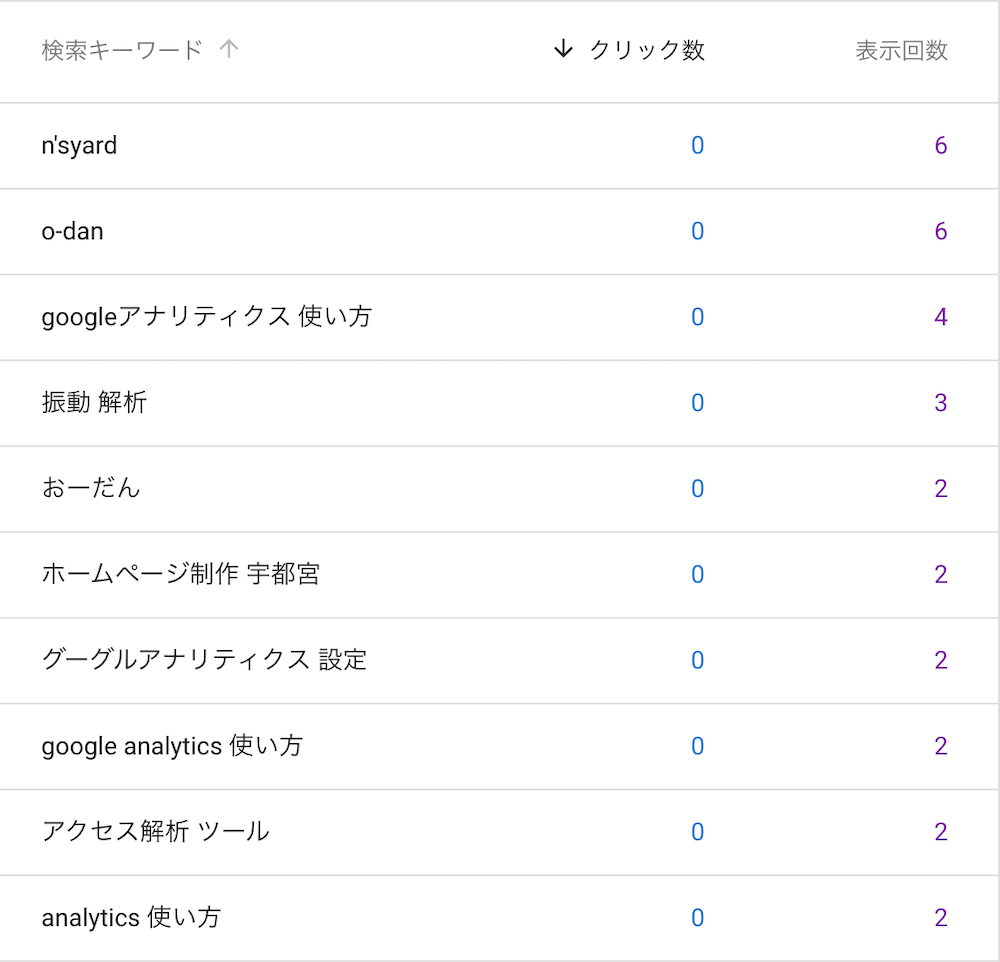Click the impressions value 4 for googleアナリティクス
The width and height of the screenshot is (1000, 962).
941,317
